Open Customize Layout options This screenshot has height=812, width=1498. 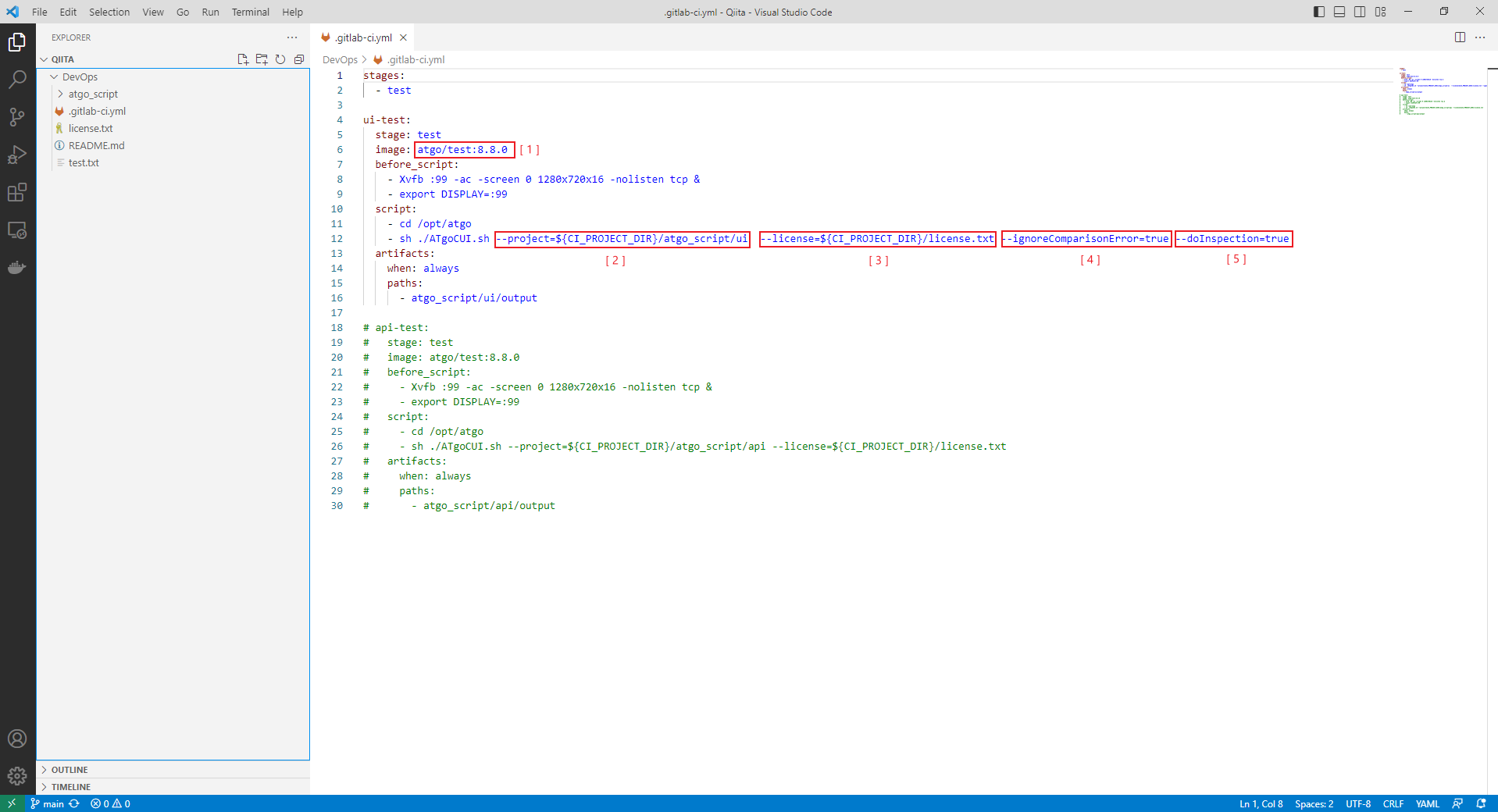pos(1381,12)
